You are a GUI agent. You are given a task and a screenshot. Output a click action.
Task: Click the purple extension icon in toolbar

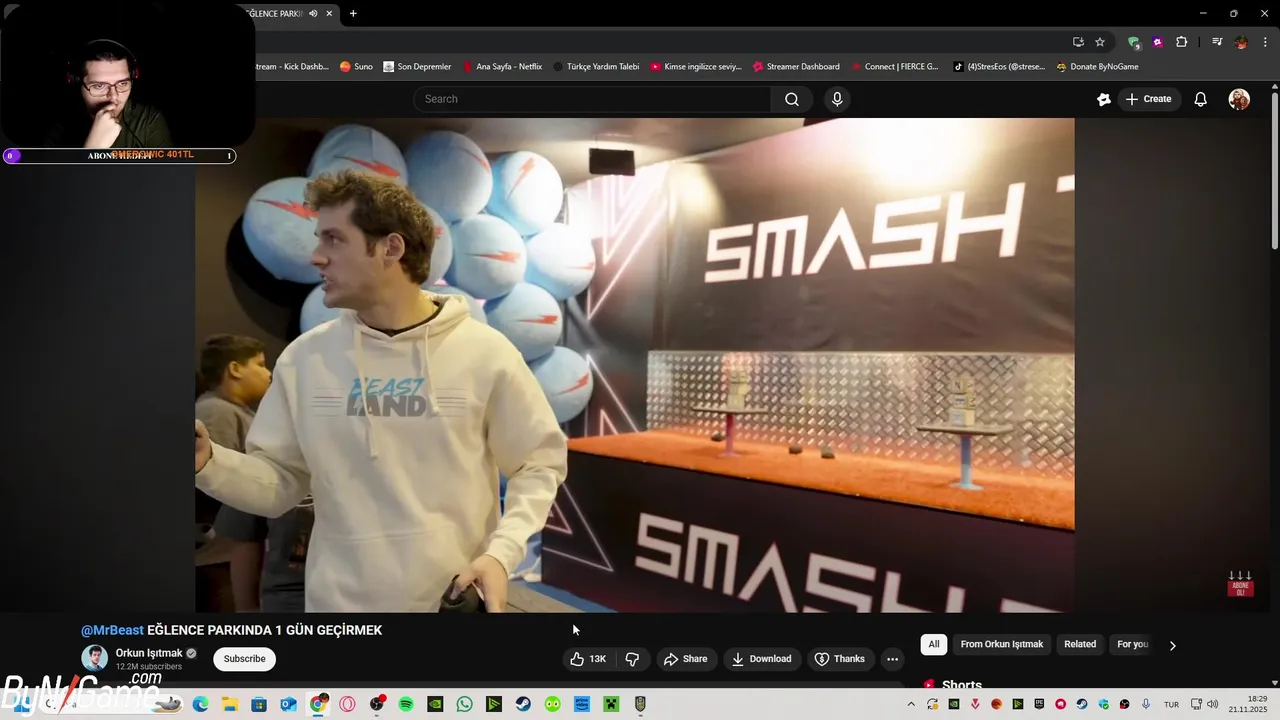(1157, 42)
